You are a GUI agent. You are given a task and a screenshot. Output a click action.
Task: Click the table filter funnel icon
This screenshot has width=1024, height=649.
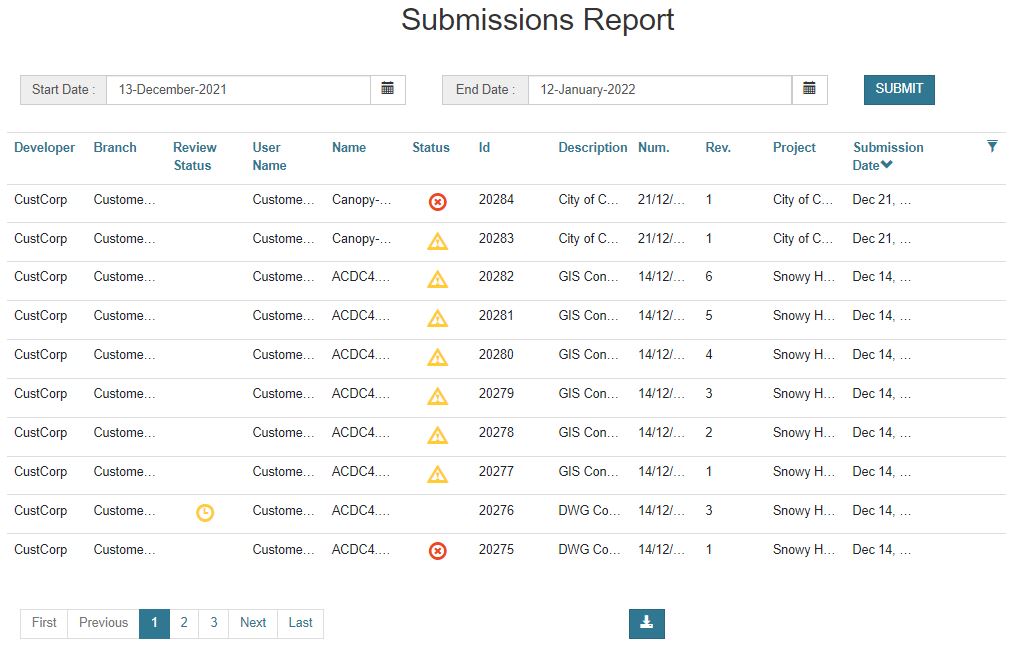coord(992,147)
